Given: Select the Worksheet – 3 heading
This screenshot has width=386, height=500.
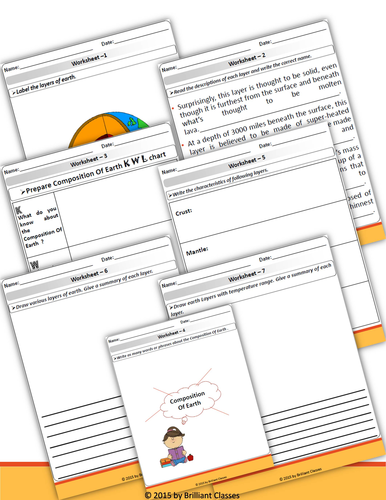Looking at the screenshot, I should pos(88,160).
